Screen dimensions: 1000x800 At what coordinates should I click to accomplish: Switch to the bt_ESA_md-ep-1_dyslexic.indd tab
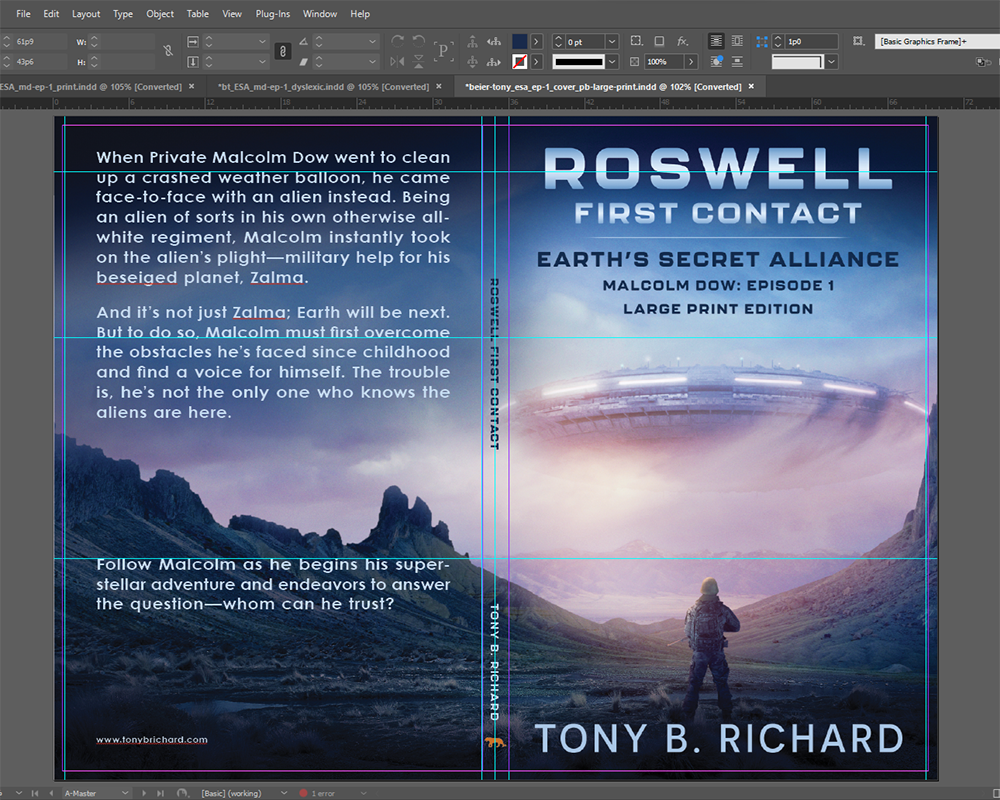click(323, 87)
